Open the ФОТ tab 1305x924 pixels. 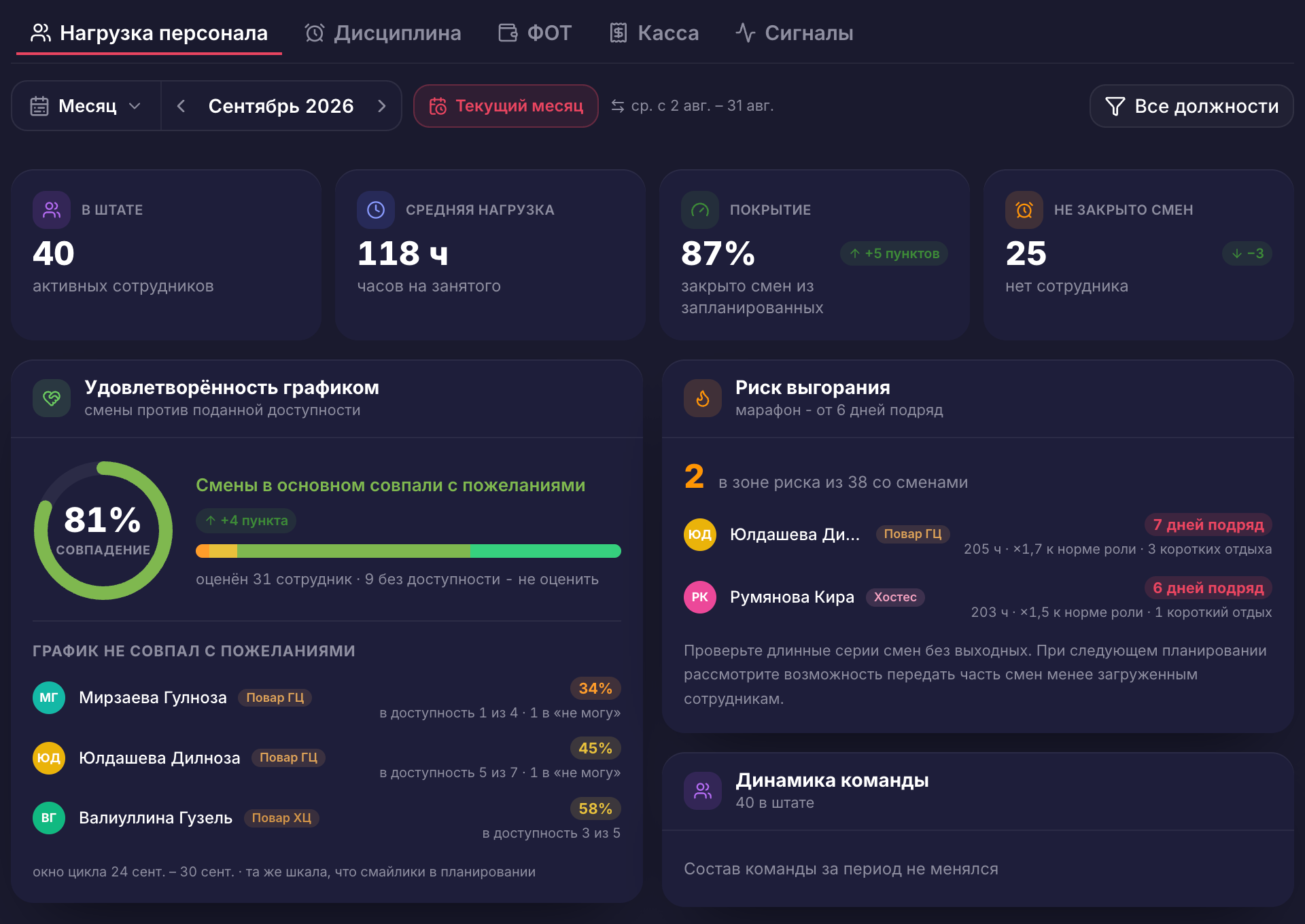(x=535, y=33)
